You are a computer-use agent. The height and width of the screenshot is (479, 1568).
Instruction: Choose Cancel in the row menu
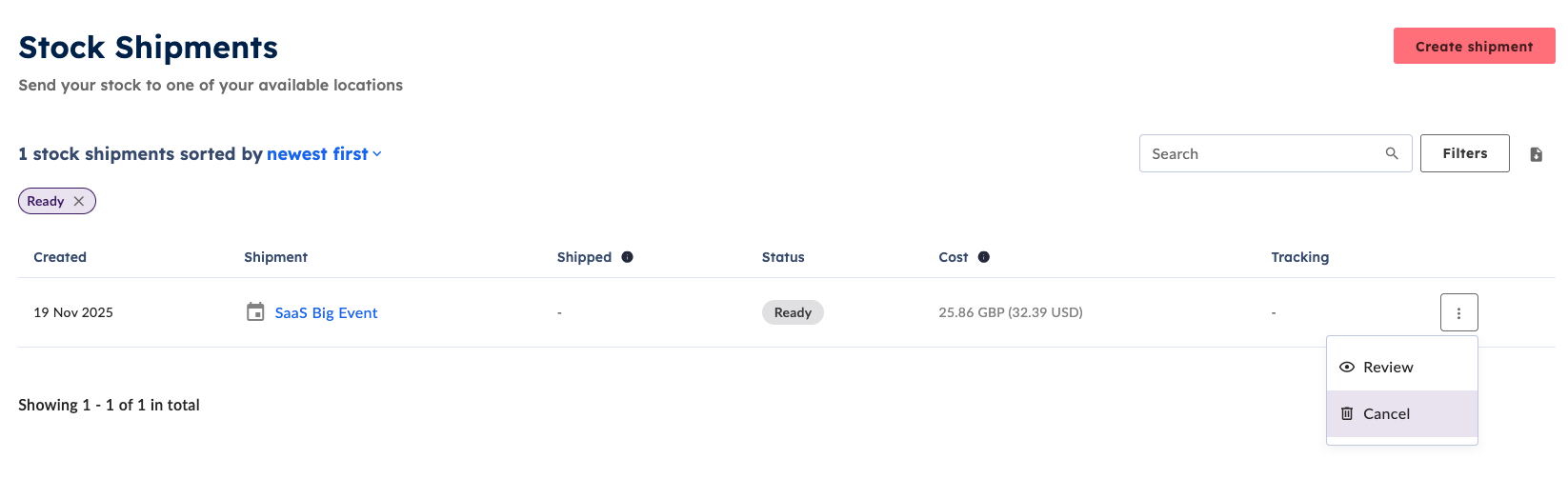pos(1386,413)
